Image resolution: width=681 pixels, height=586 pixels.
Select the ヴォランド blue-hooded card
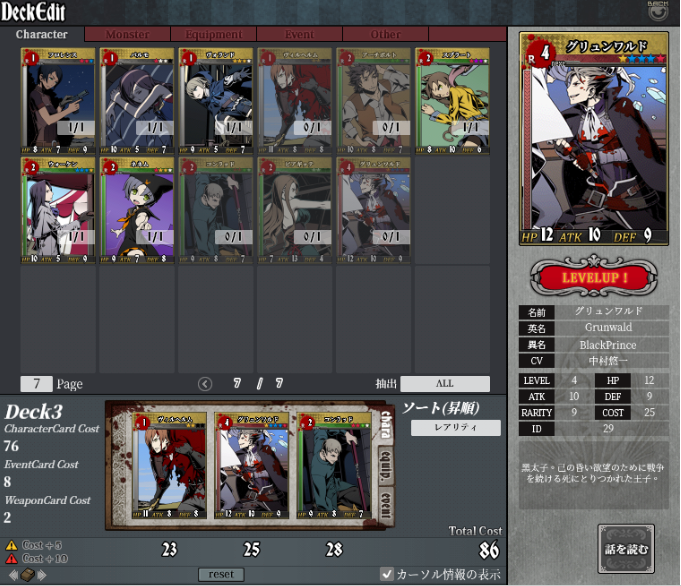pyautogui.click(x=216, y=101)
